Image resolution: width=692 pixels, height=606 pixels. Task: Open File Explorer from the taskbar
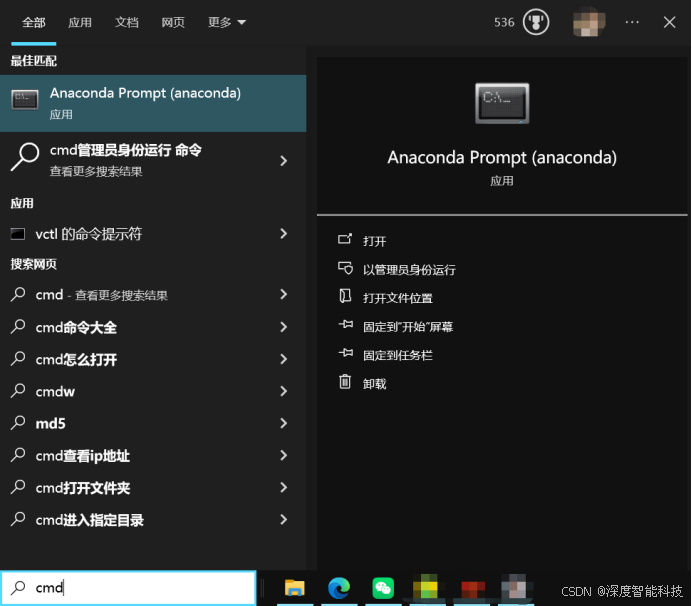pos(295,588)
